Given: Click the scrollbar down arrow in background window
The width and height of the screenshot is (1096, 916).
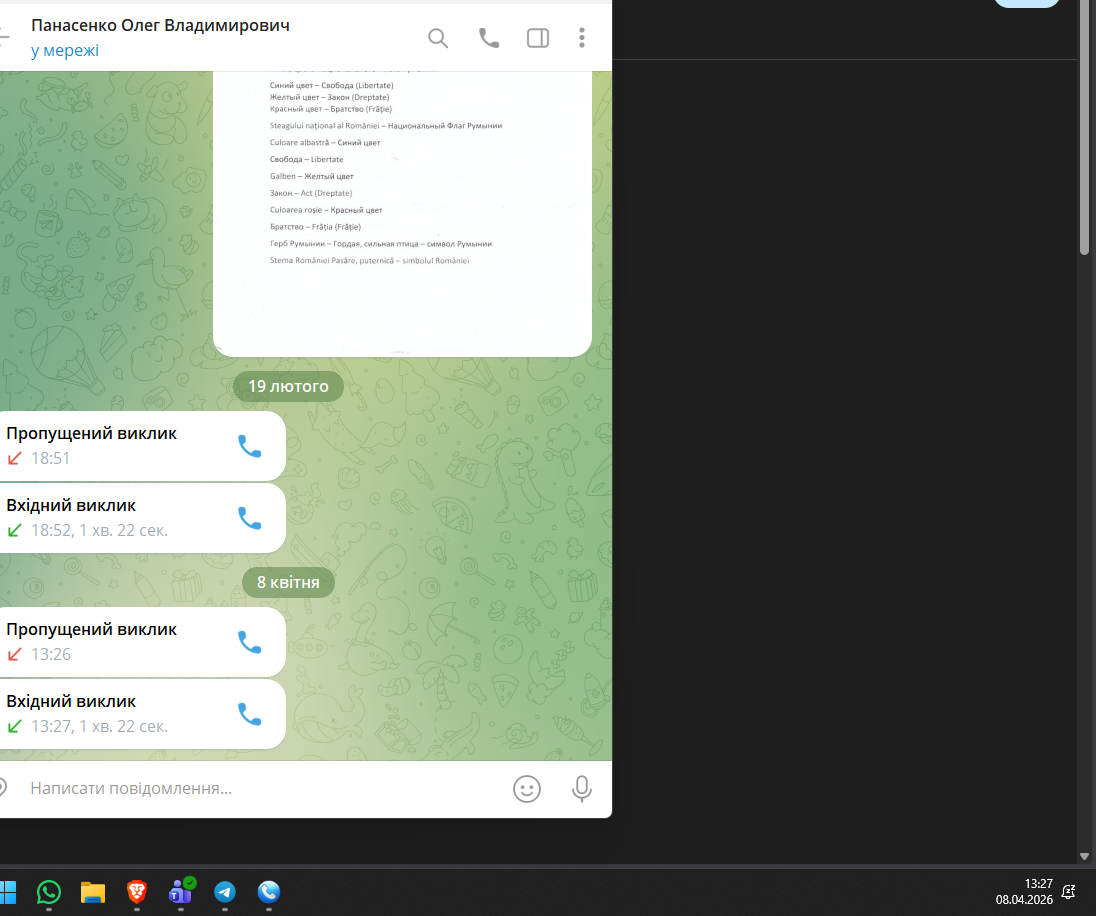Looking at the screenshot, I should (1084, 856).
